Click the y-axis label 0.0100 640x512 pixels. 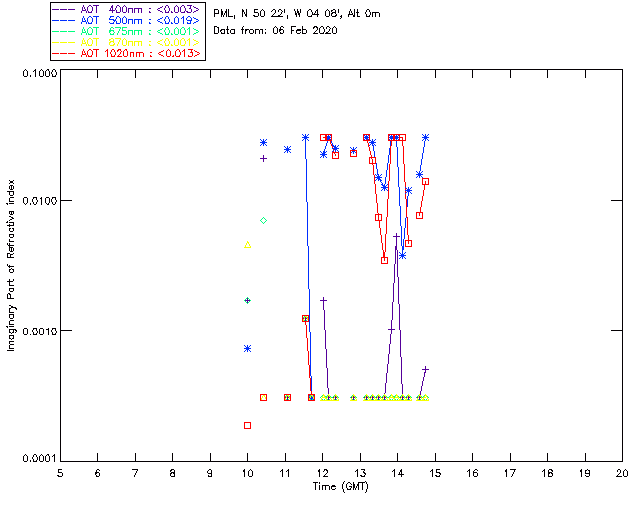coord(39,201)
